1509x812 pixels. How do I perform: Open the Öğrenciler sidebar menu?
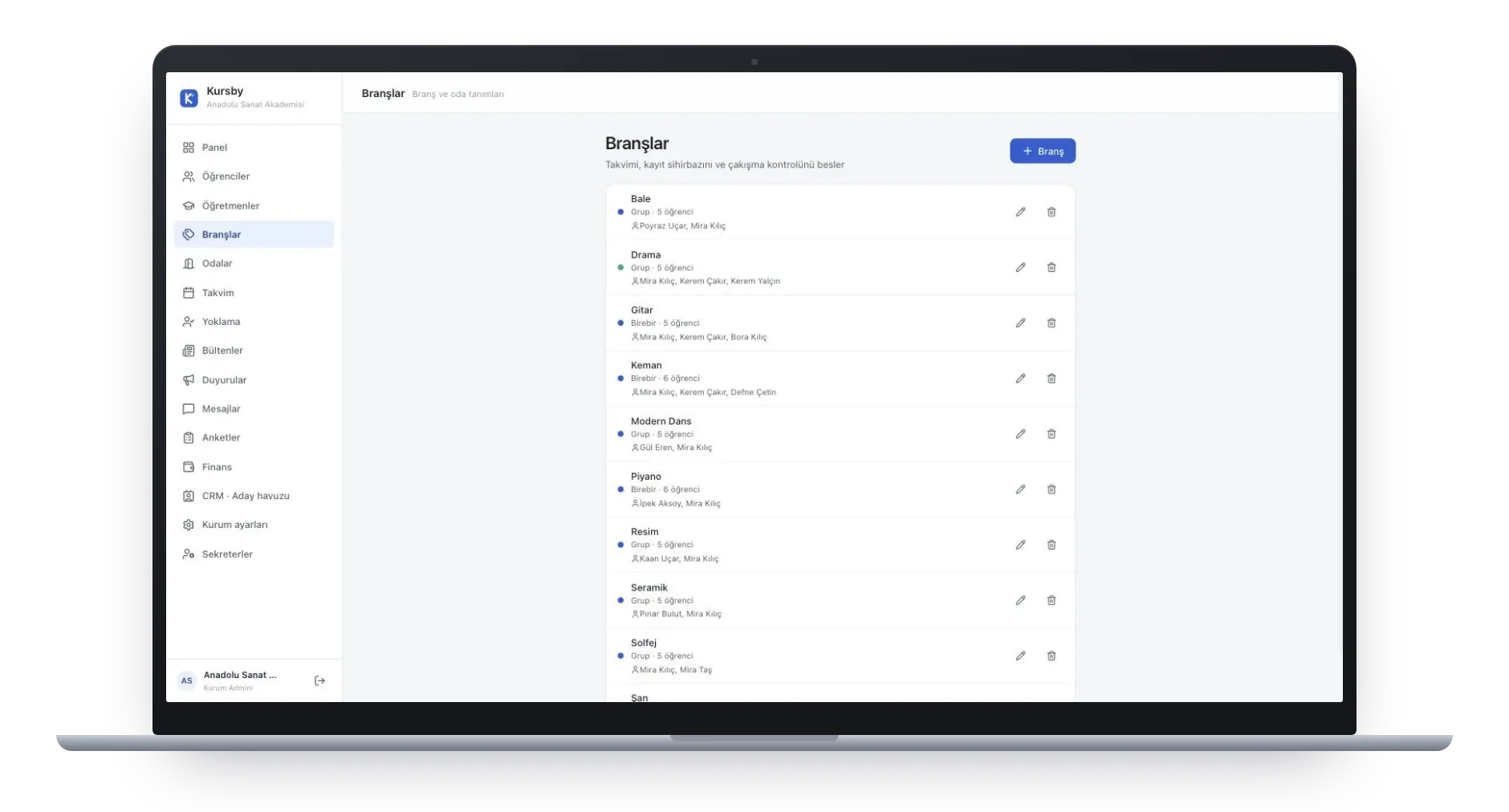[254, 177]
